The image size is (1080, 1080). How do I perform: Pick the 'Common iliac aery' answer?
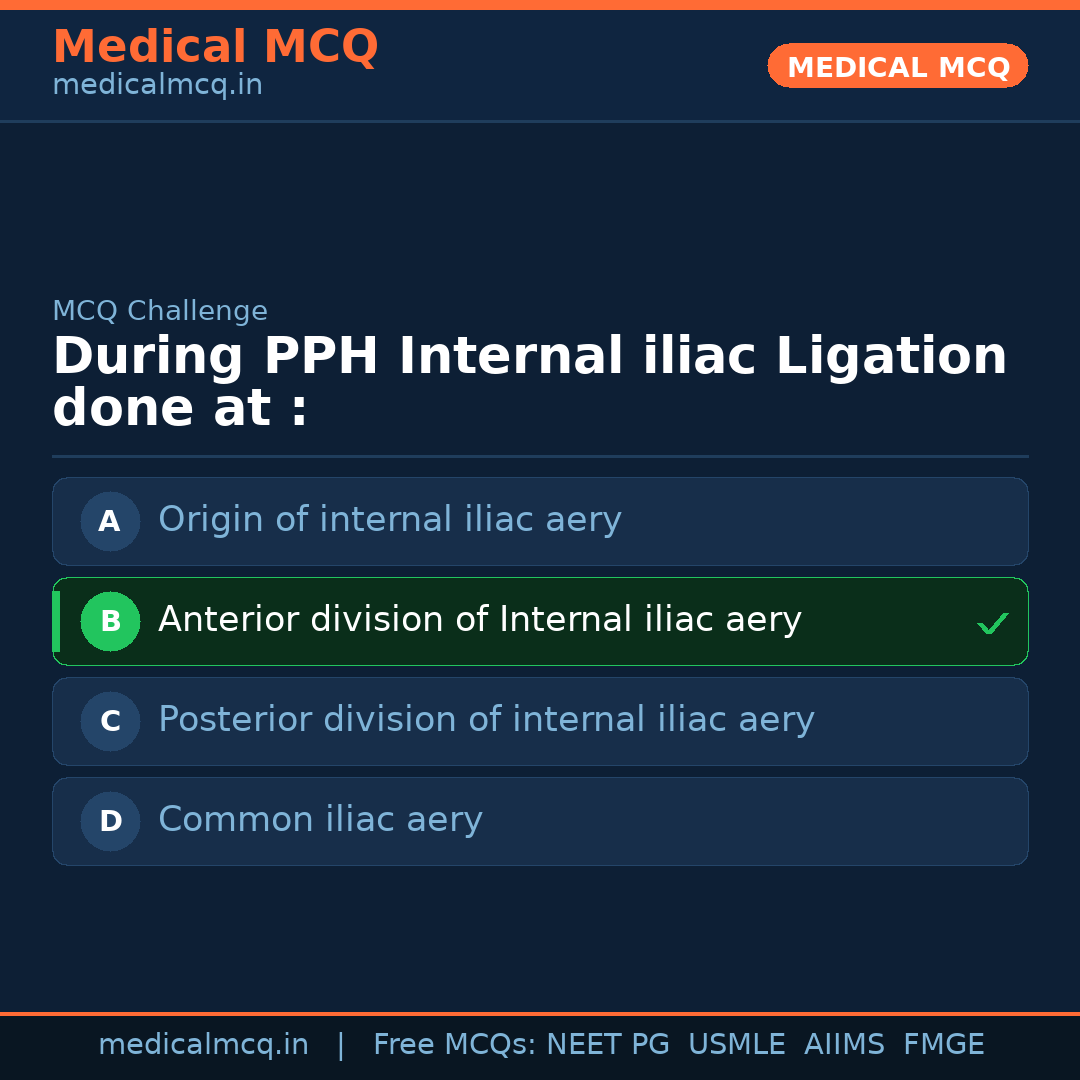[x=320, y=820]
